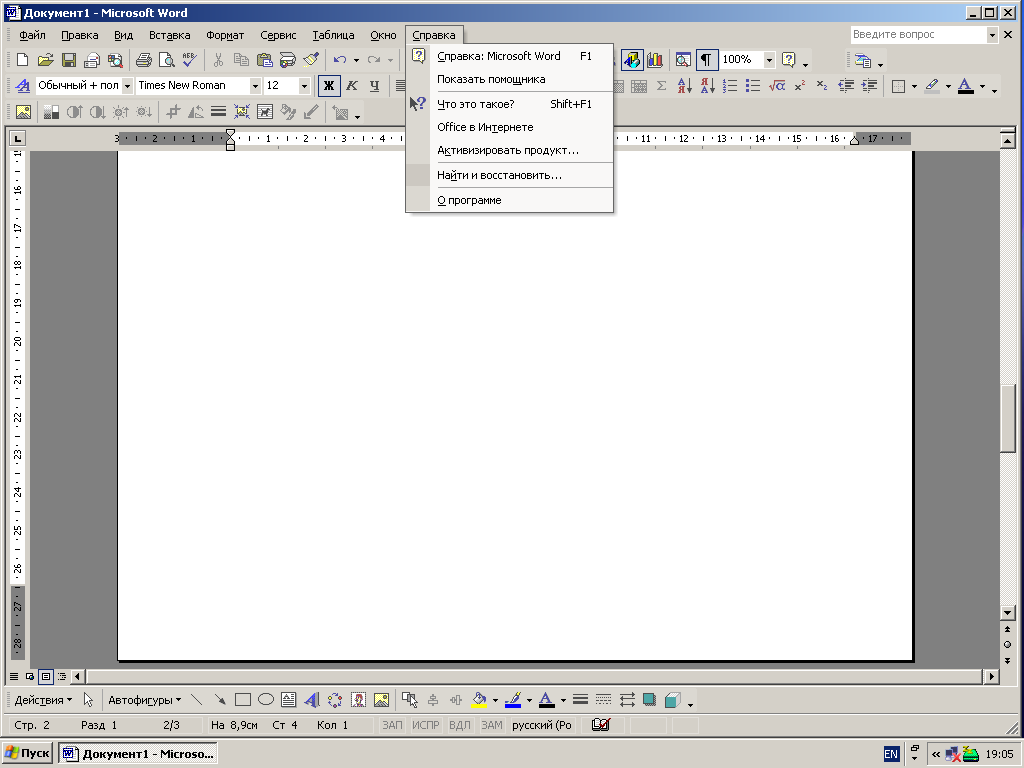Expand the undo history arrow
1024x768 pixels.
(356, 60)
